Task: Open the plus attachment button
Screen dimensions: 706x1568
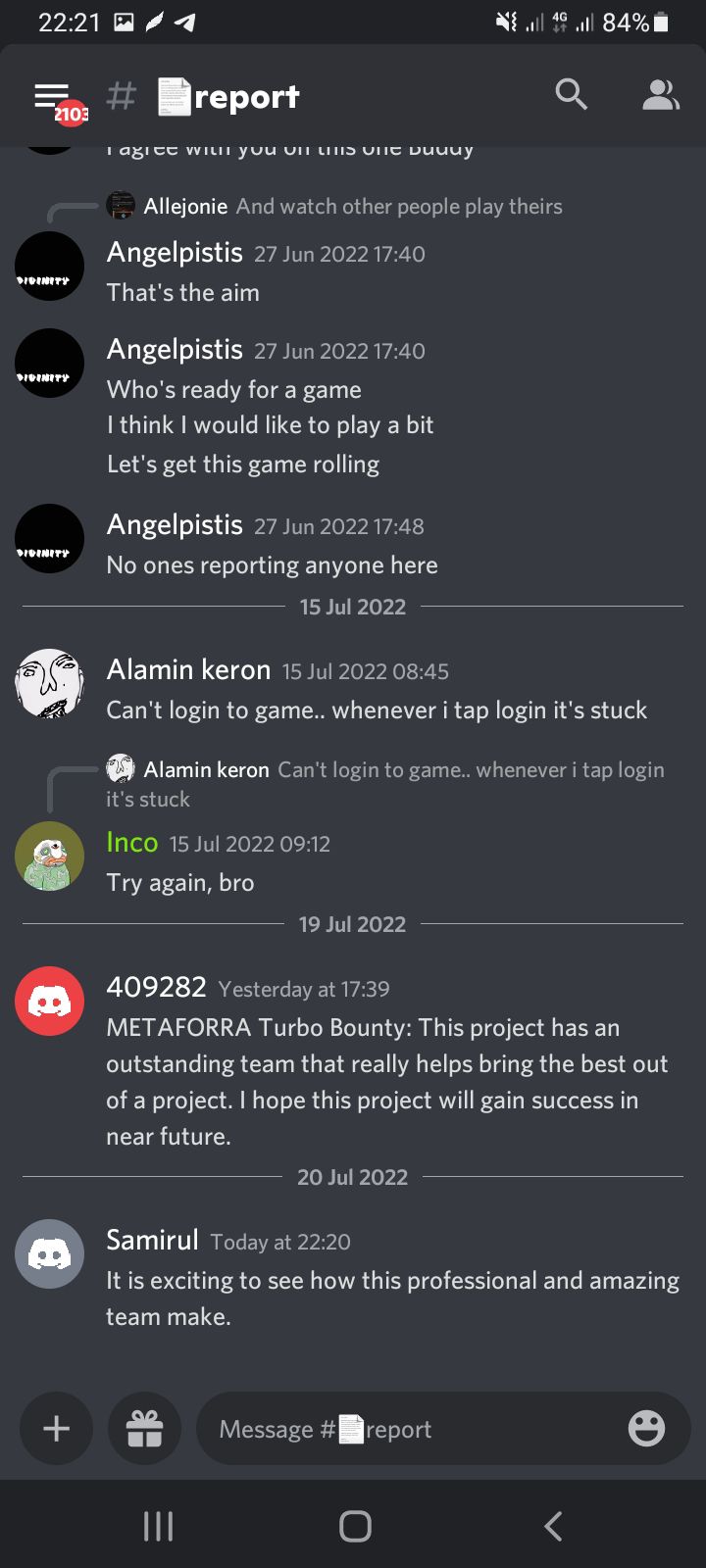Action: coord(57,1429)
